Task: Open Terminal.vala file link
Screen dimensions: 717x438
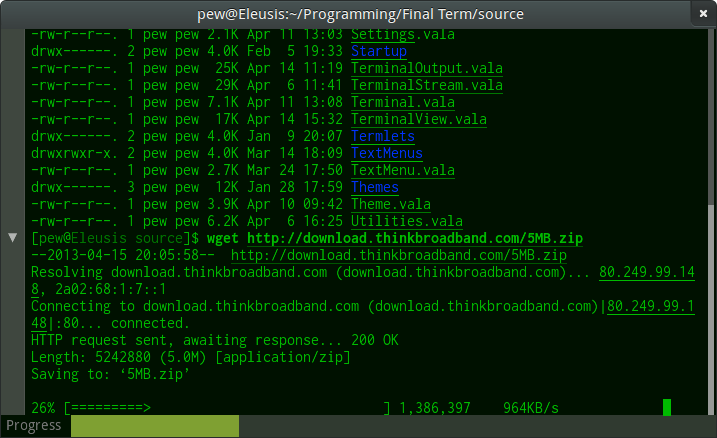Action: click(403, 102)
